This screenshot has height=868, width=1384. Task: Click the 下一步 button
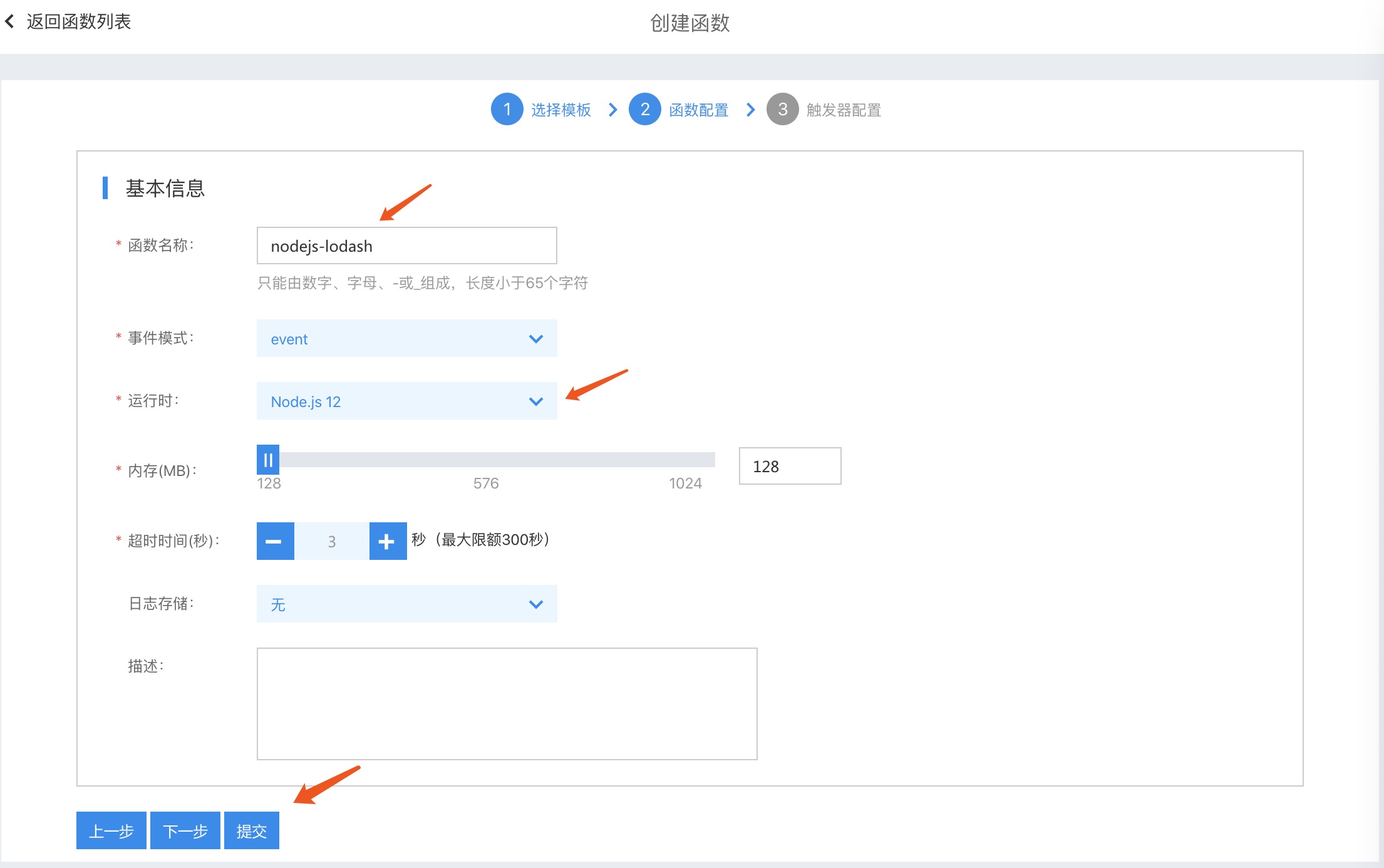(x=185, y=830)
